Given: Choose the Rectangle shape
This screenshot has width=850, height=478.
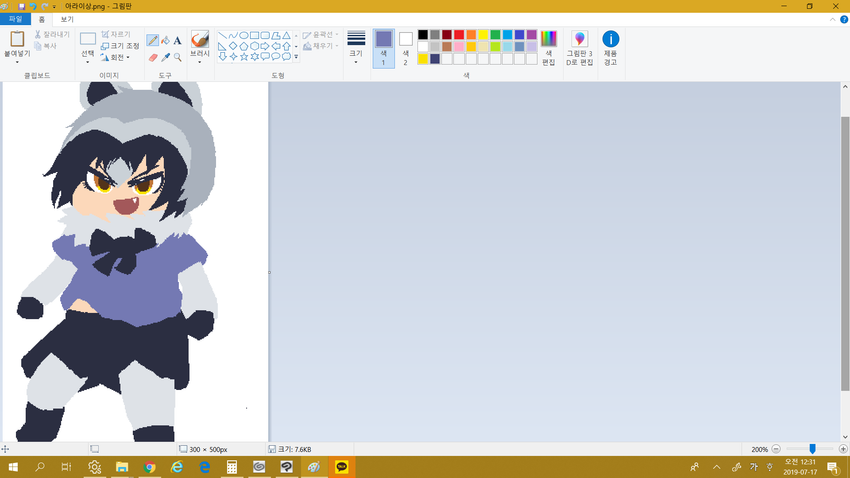Looking at the screenshot, I should 254,35.
